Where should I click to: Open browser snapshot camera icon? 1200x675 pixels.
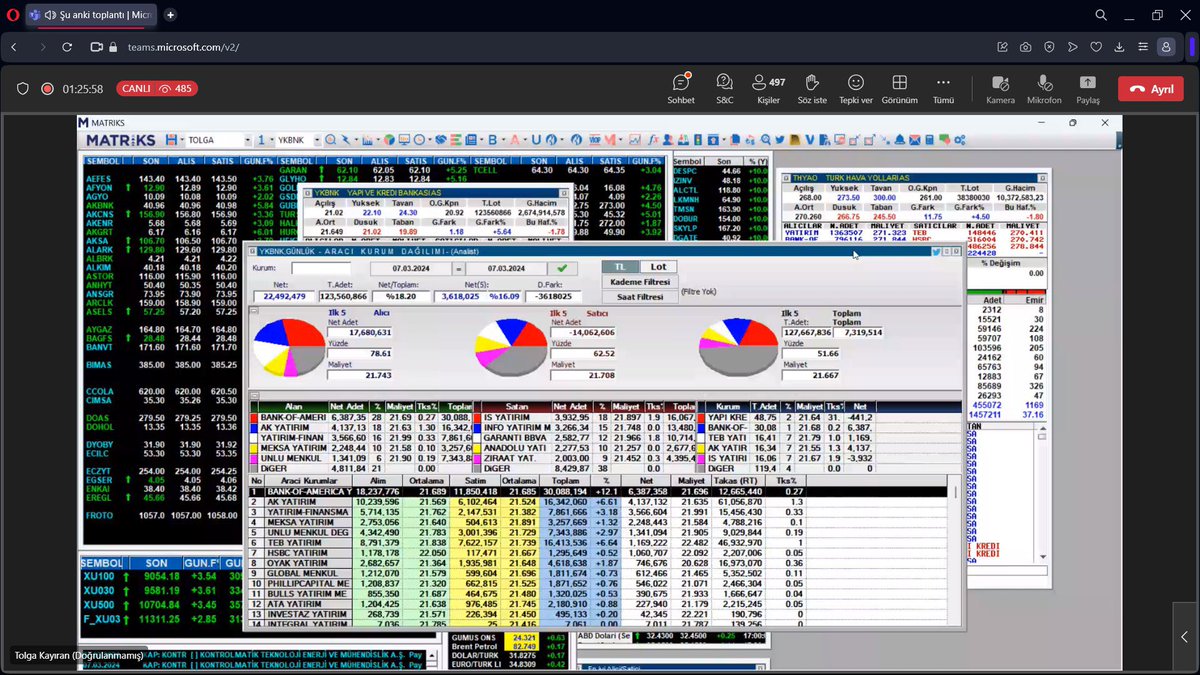[1025, 47]
